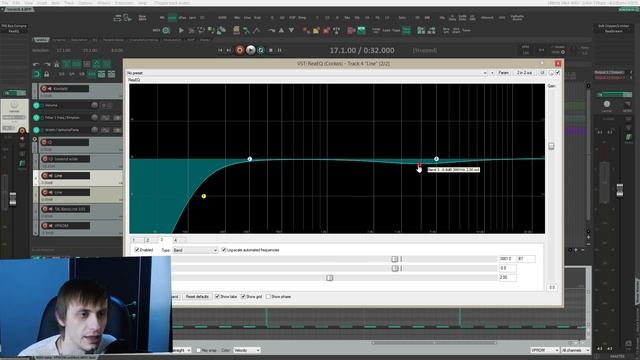Toggle the Show tabs checkbox

tap(217, 296)
